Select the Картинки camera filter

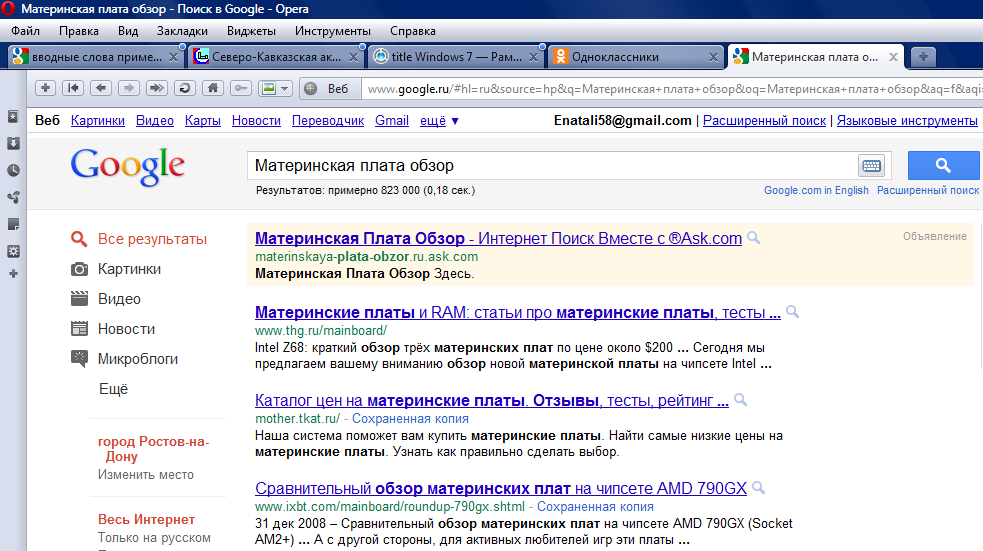pyautogui.click(x=116, y=269)
